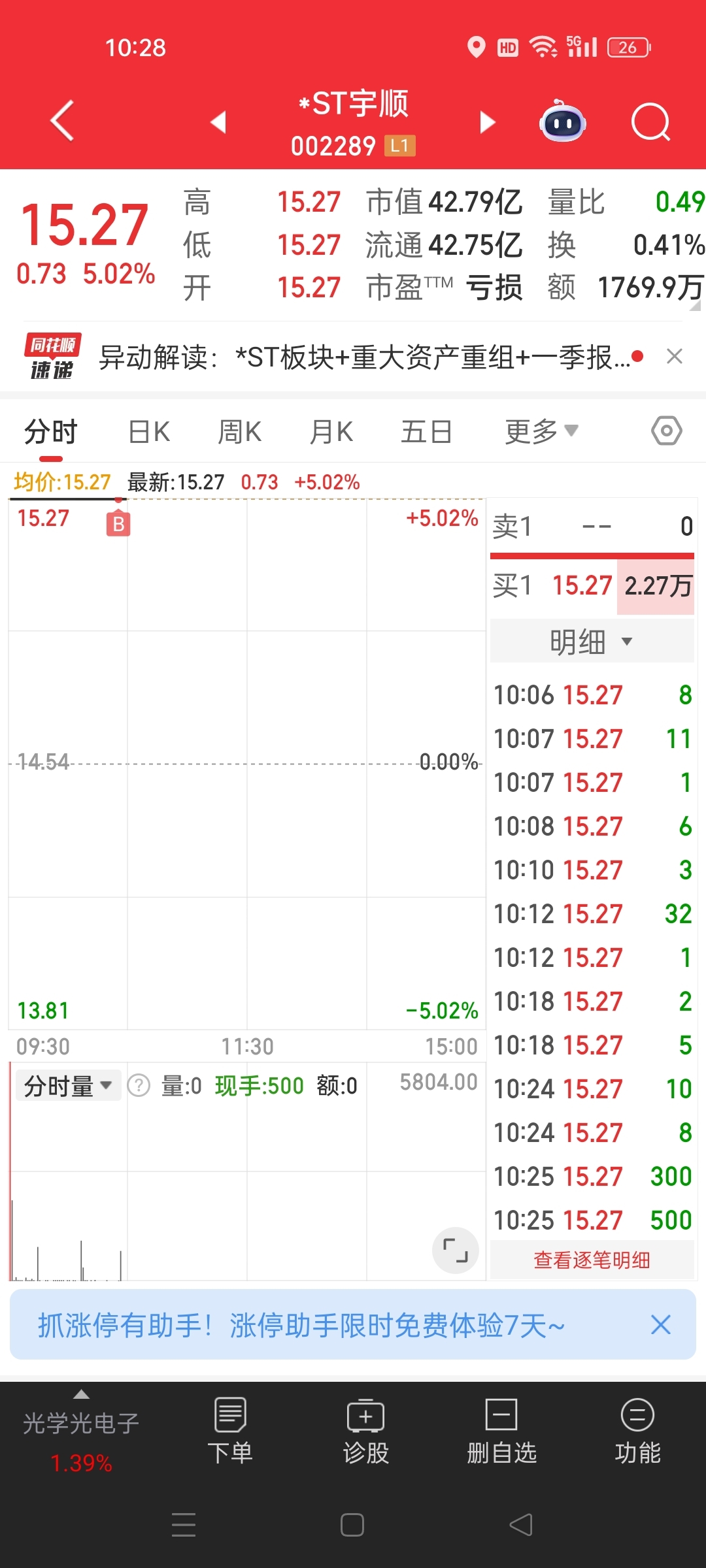Switch to 月K chart tab
Screen dimensions: 706x1568
331,432
